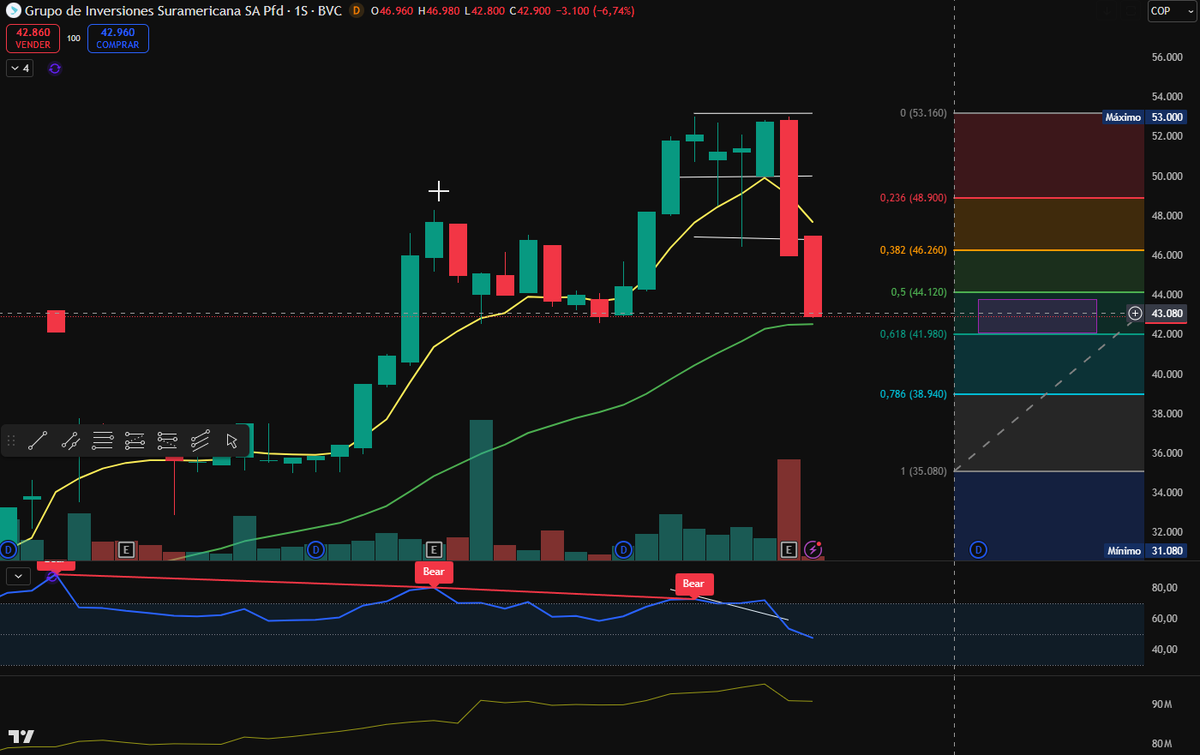
Task: Select the trend angle line tool
Action: (x=70, y=439)
